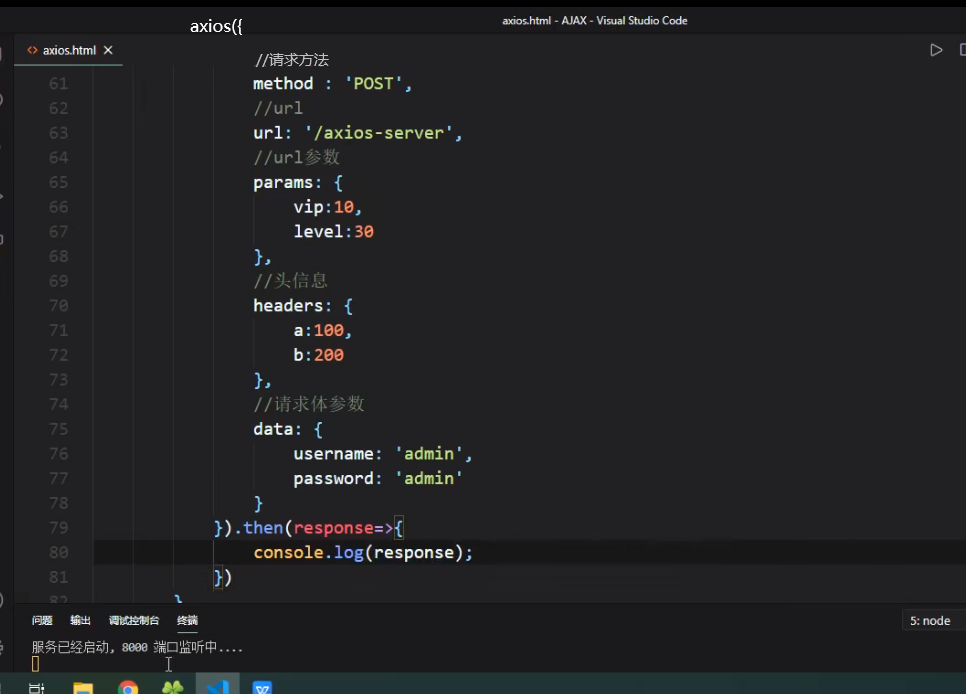Image resolution: width=966 pixels, height=694 pixels.
Task: Click the 'level:30' line
Action: pos(333,232)
